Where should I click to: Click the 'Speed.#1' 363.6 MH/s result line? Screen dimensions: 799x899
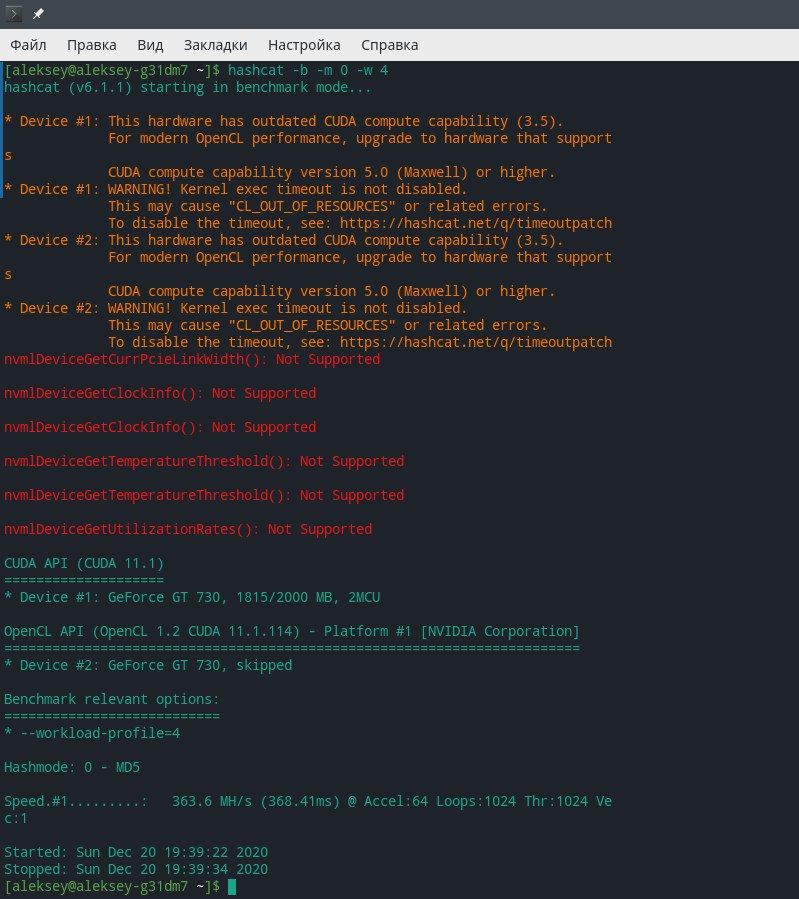point(308,802)
